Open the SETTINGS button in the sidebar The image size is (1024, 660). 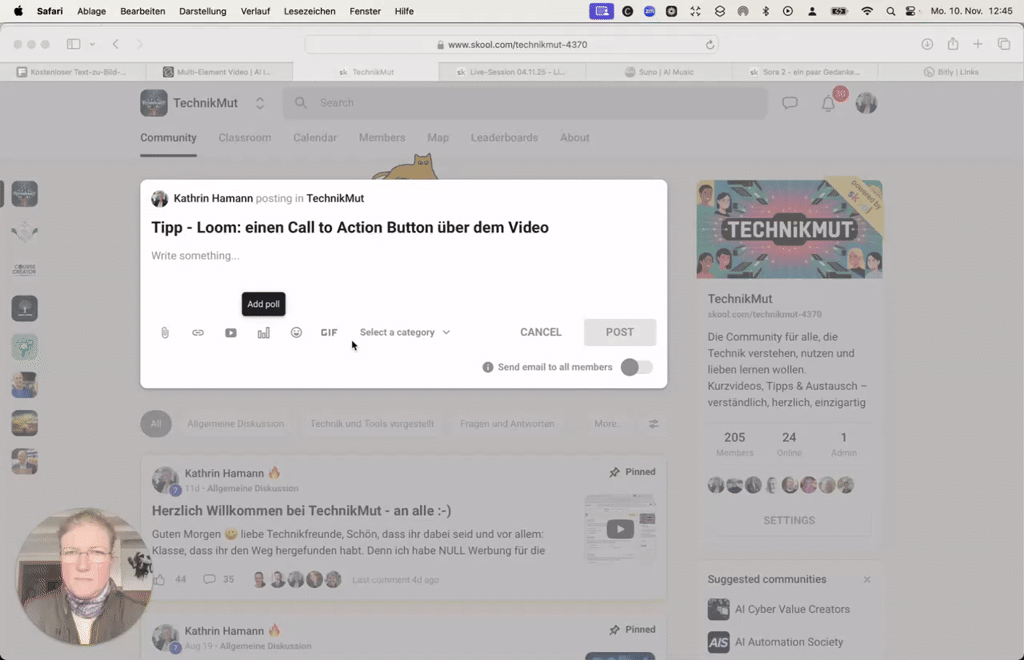[789, 520]
